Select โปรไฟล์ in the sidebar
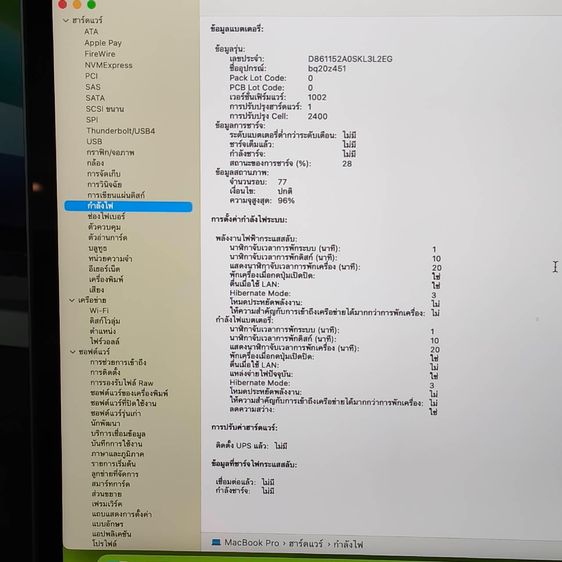 (104, 543)
